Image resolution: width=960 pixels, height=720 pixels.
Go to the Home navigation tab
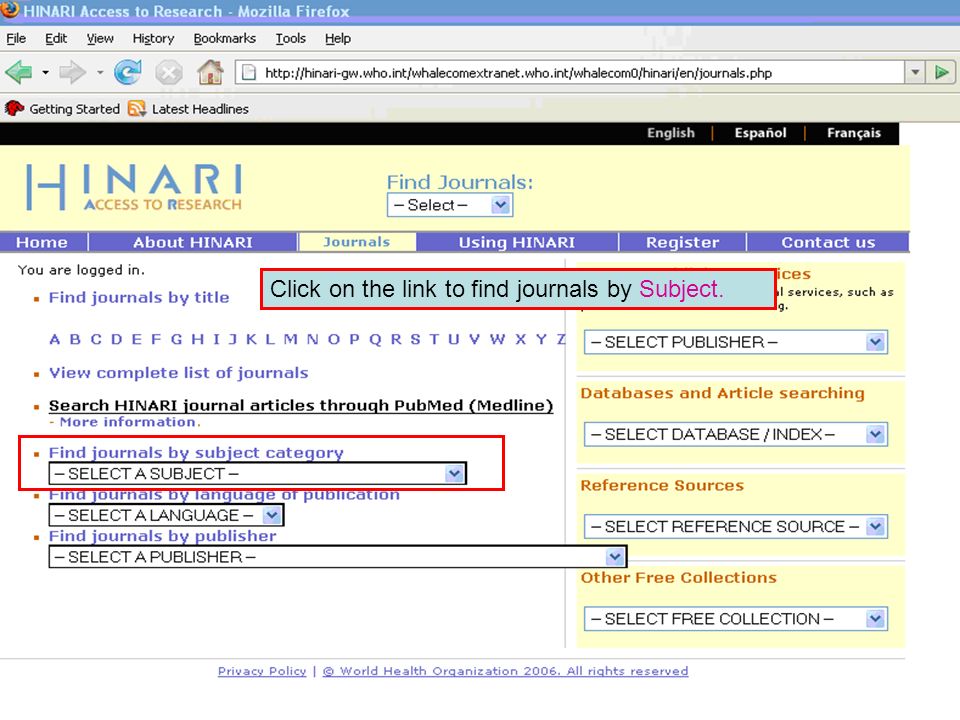point(42,242)
